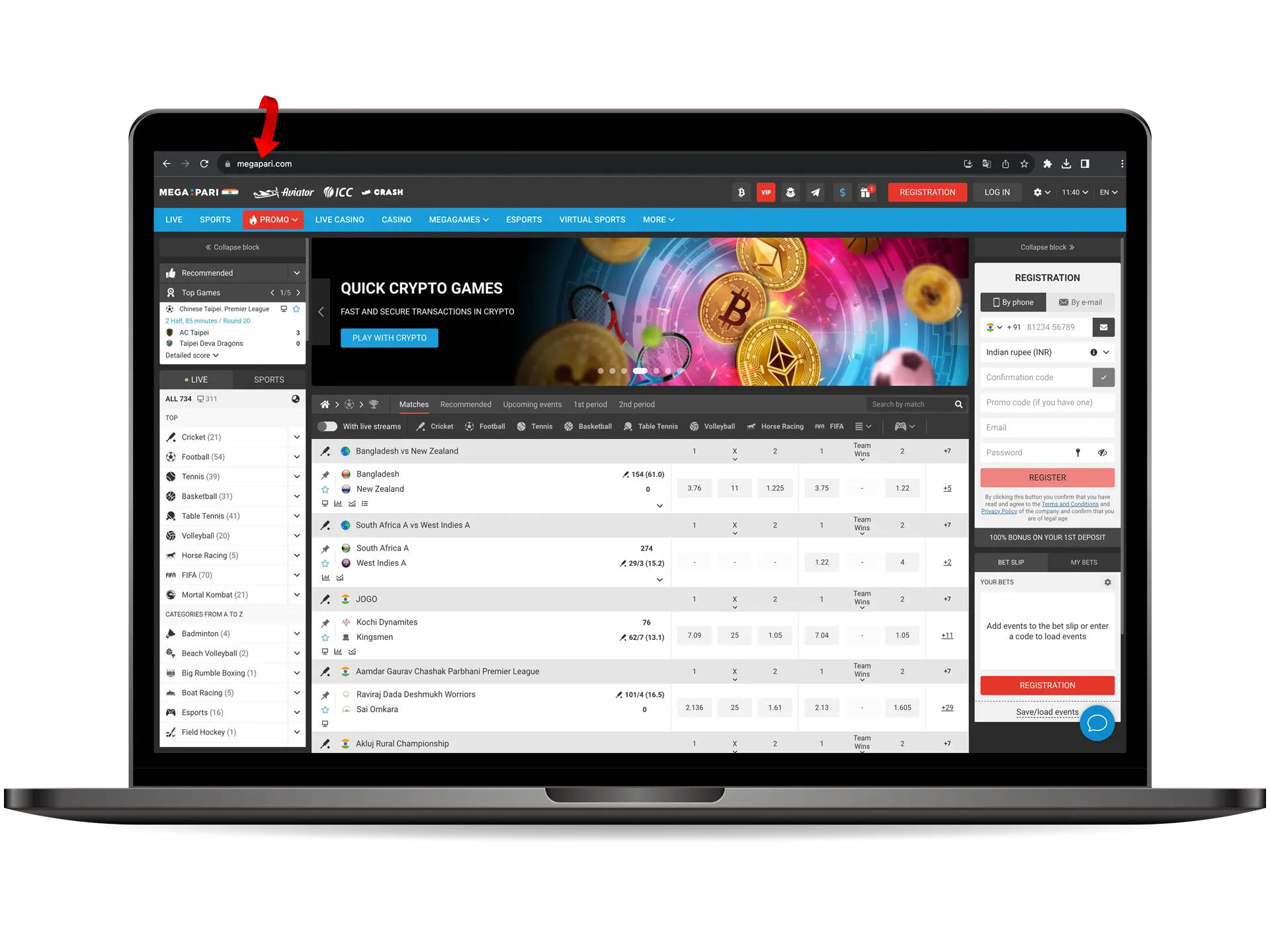Click REGISTER button in registration form
Screen dimensions: 1270x952
tap(1047, 477)
